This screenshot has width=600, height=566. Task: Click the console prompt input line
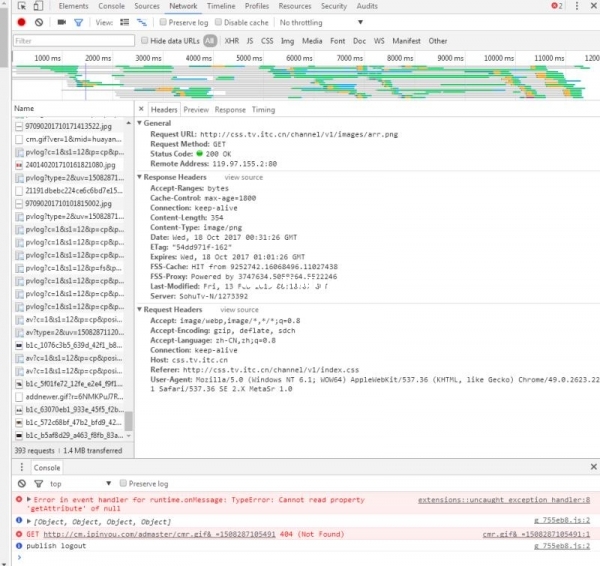pyautogui.click(x=306, y=558)
